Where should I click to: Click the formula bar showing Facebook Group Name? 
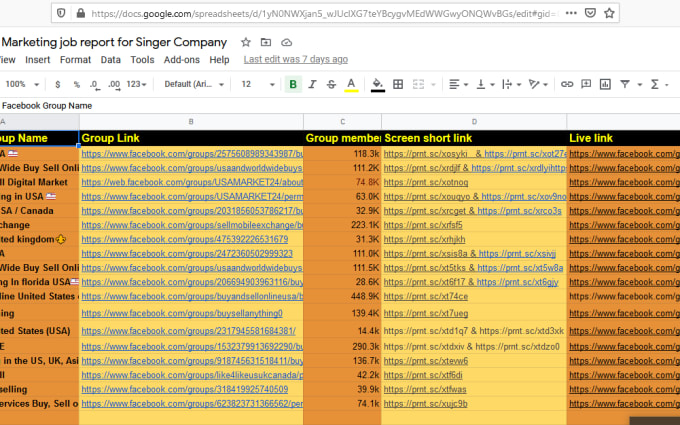tap(340, 106)
